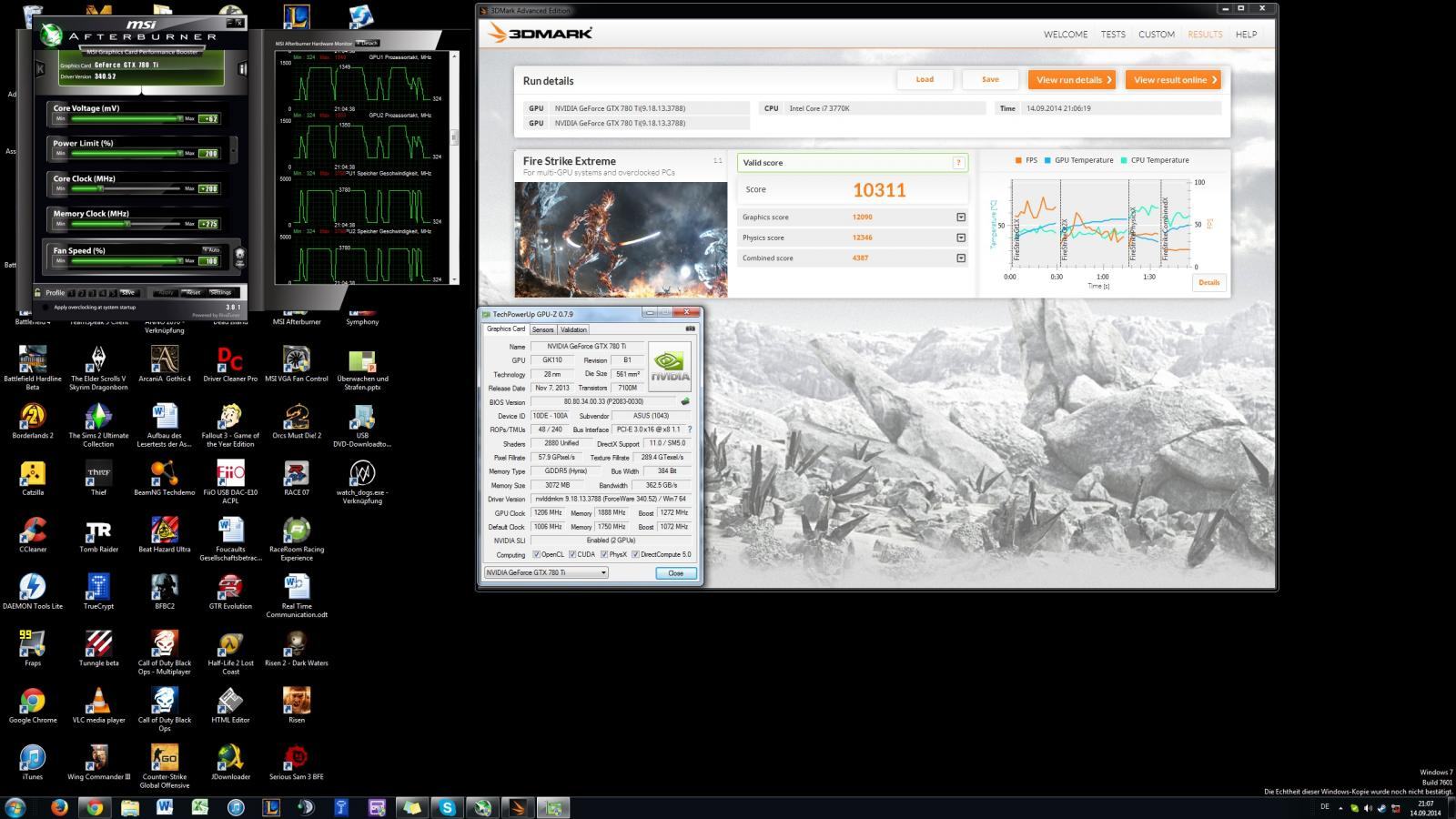
Task: Click the Memory Clock slider handle
Action: click(x=127, y=224)
